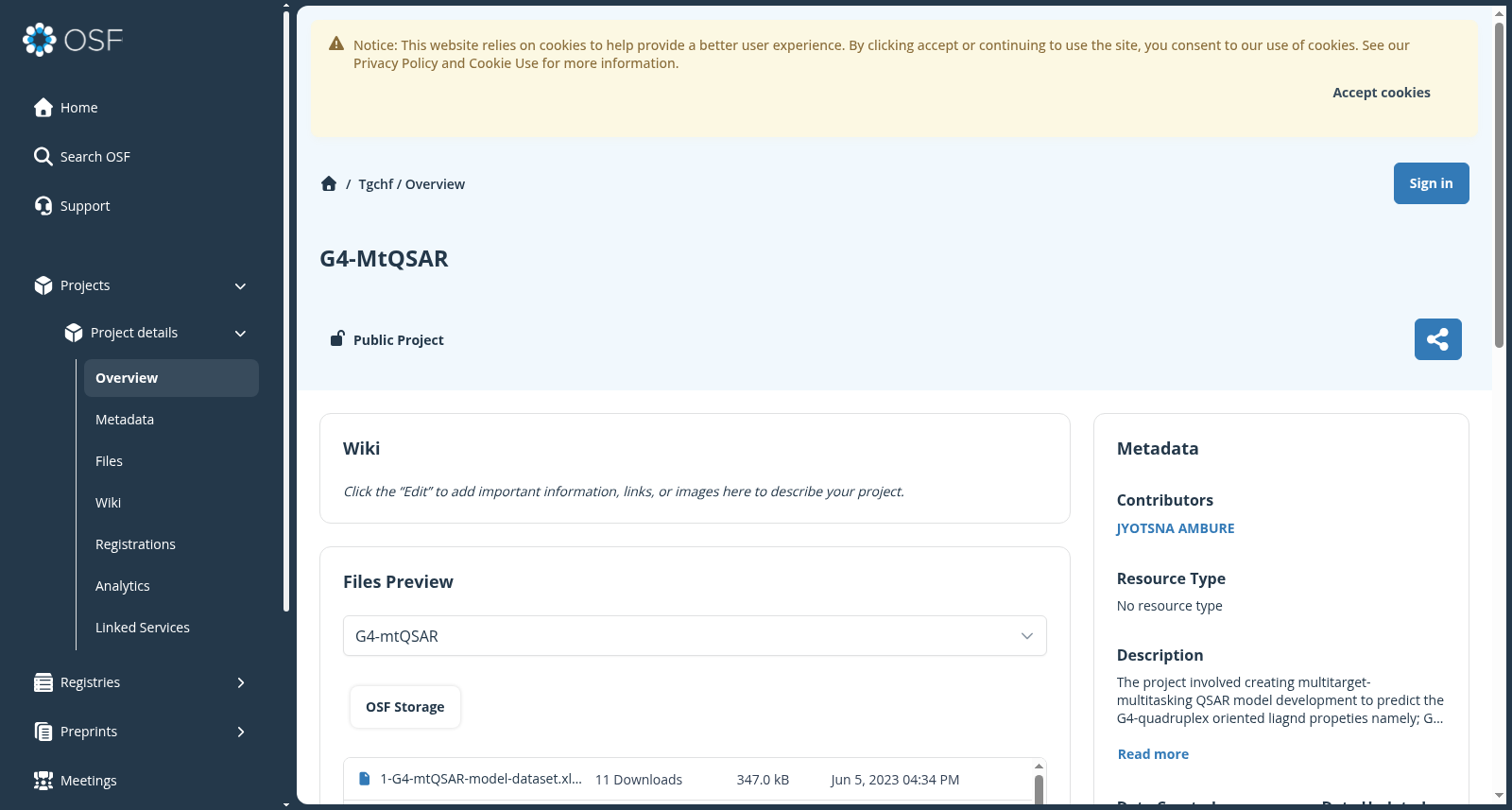Viewport: 1512px width, 810px height.
Task: Open Metadata in the sidebar
Action: coord(125,420)
